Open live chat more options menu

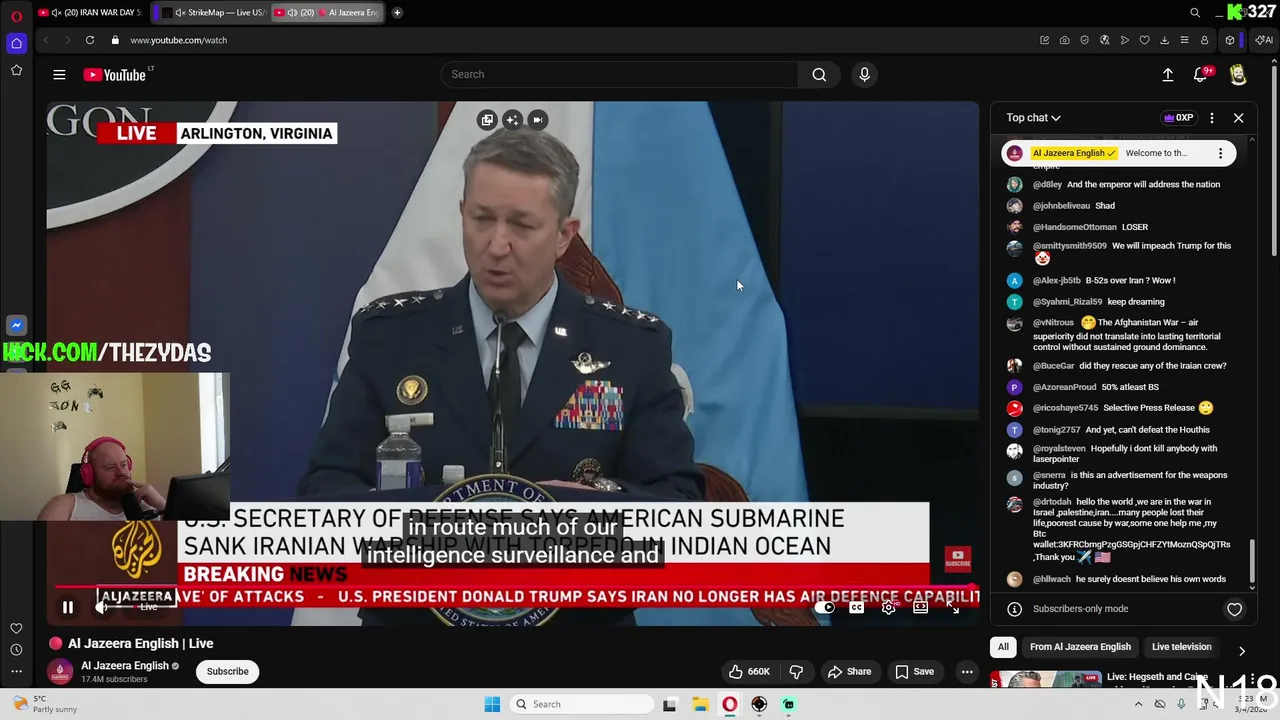(1212, 118)
